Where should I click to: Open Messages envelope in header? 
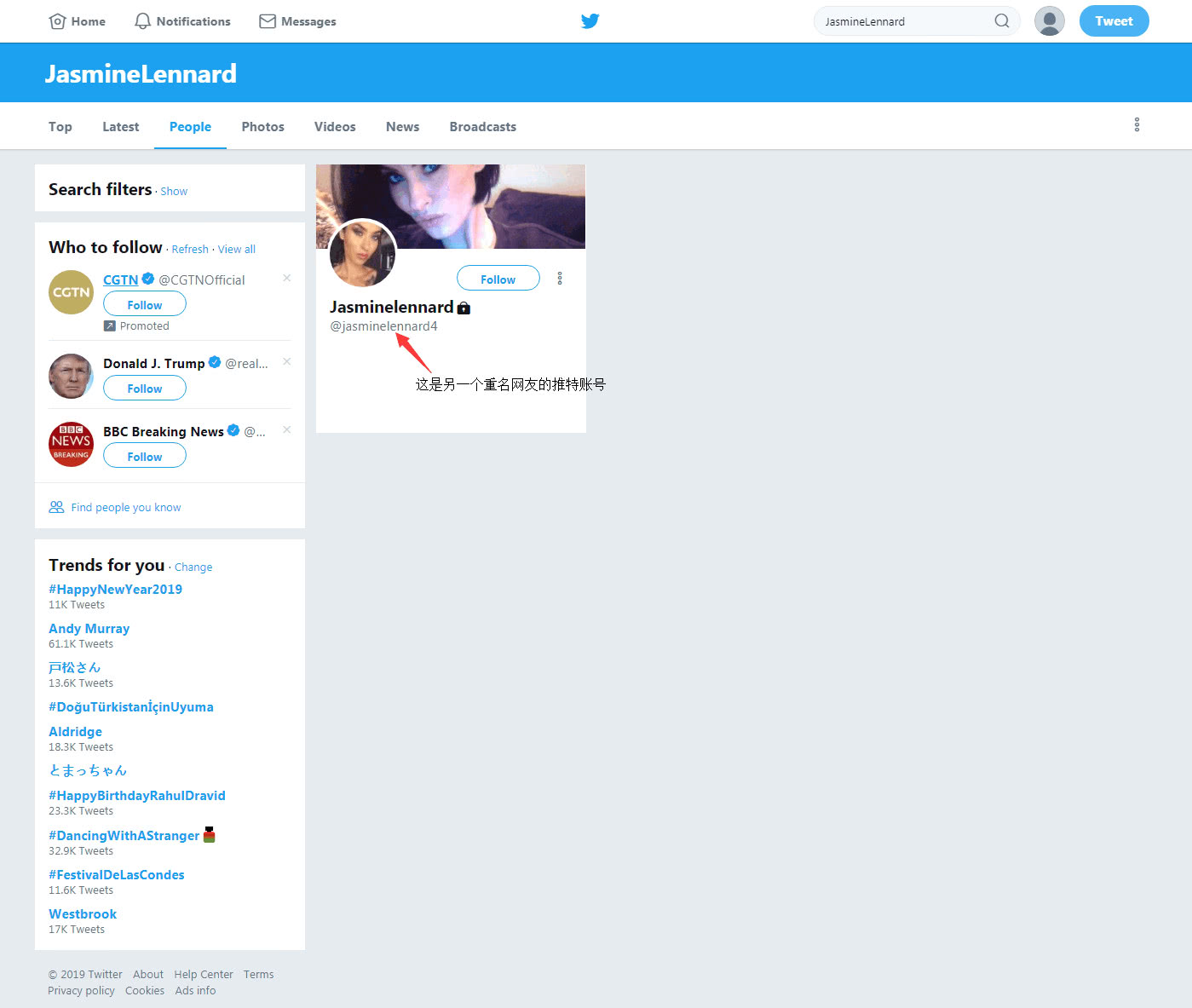tap(297, 21)
